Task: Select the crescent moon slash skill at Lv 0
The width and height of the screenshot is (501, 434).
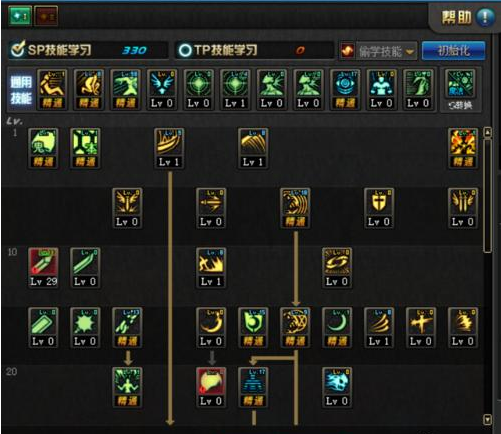Action: (211, 328)
